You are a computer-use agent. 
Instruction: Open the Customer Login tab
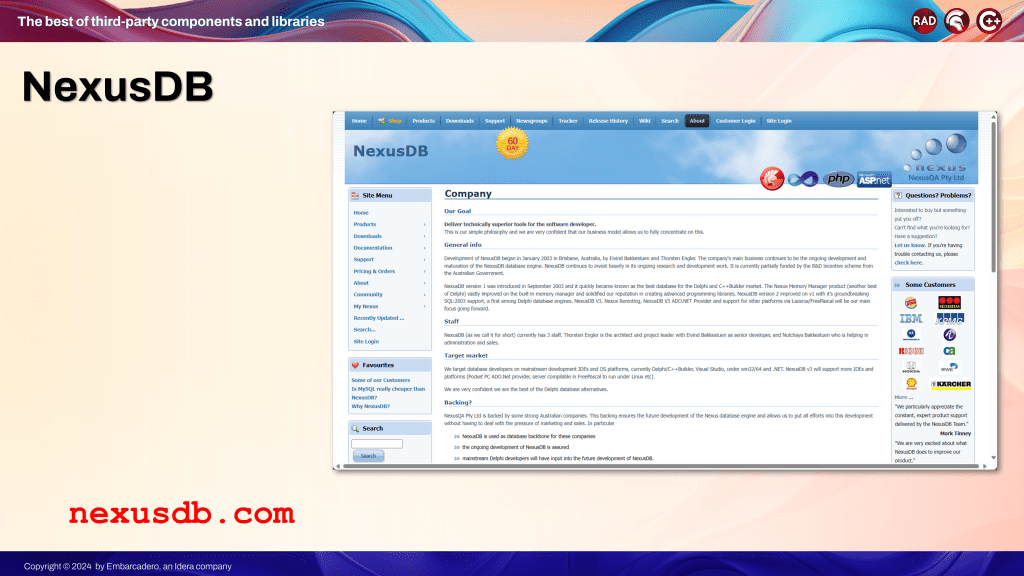pyautogui.click(x=735, y=121)
